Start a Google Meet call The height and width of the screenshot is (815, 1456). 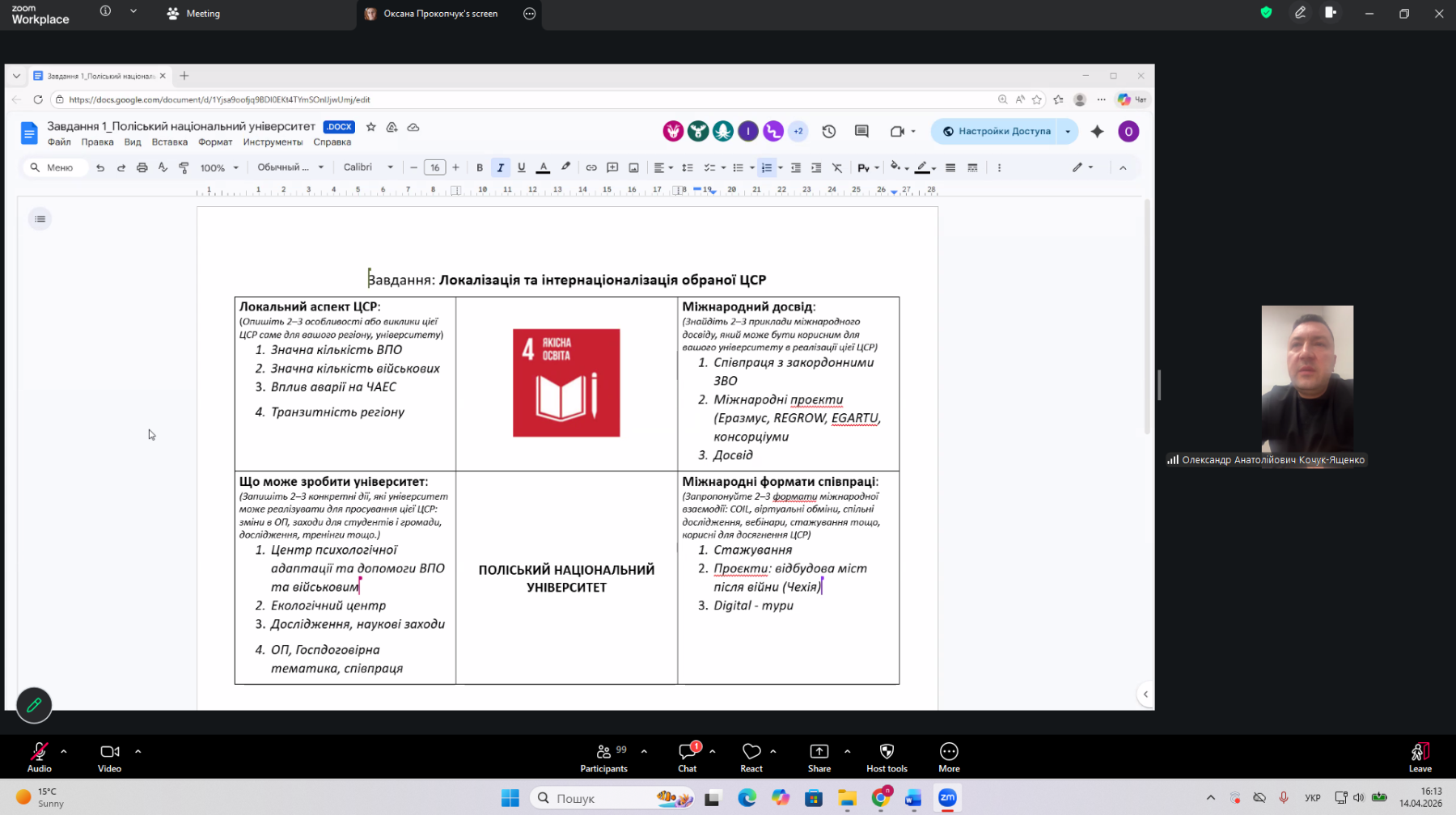point(897,131)
